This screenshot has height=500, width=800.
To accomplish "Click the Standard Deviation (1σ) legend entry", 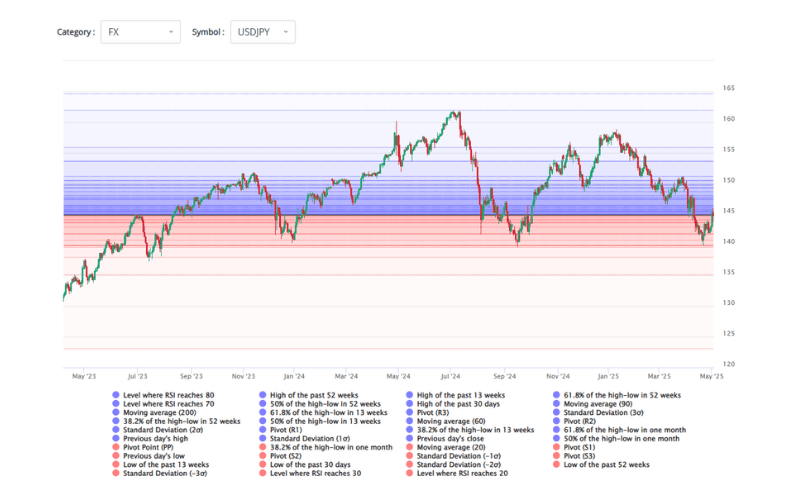I will coord(305,438).
